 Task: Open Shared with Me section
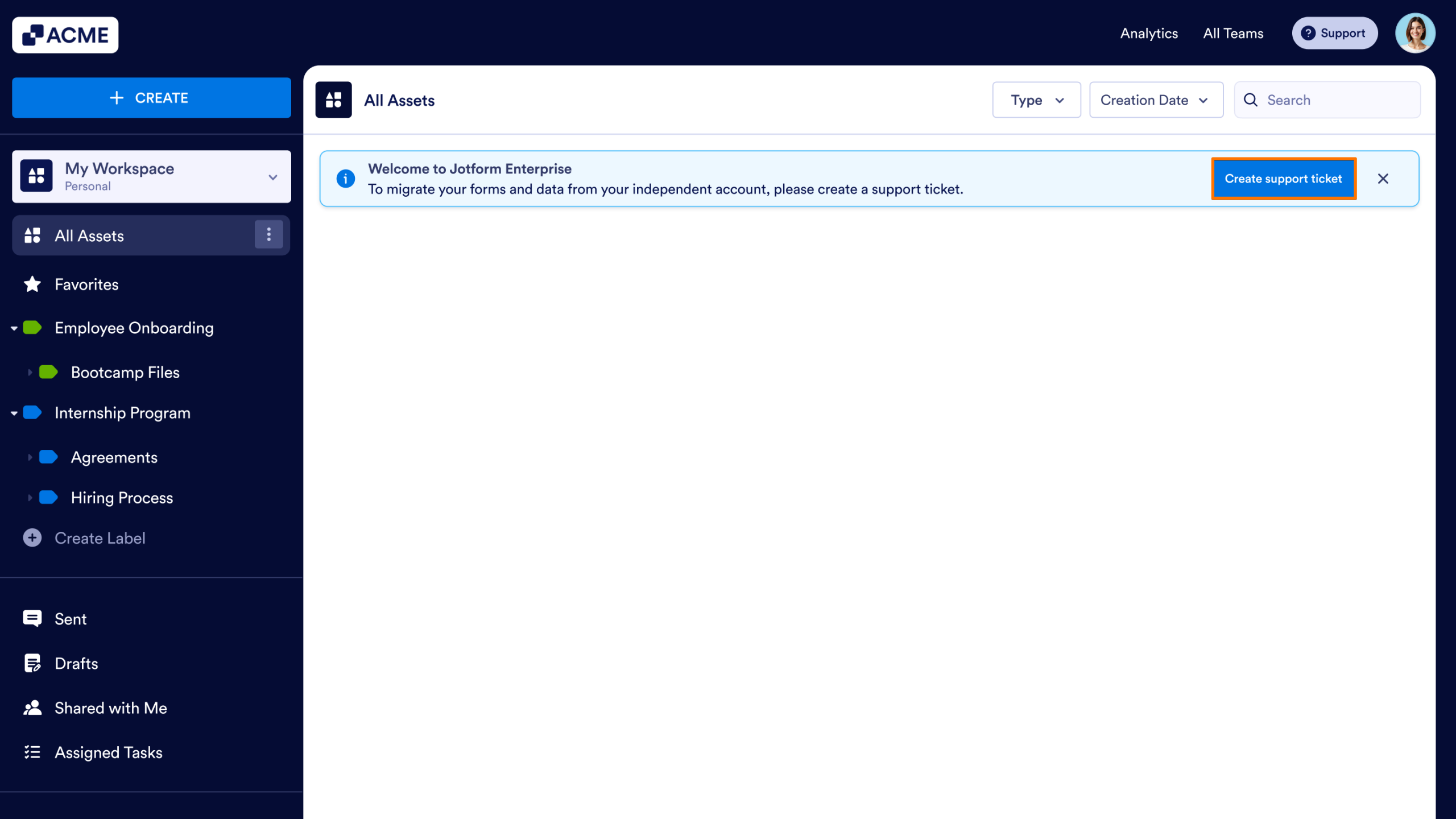tap(111, 708)
